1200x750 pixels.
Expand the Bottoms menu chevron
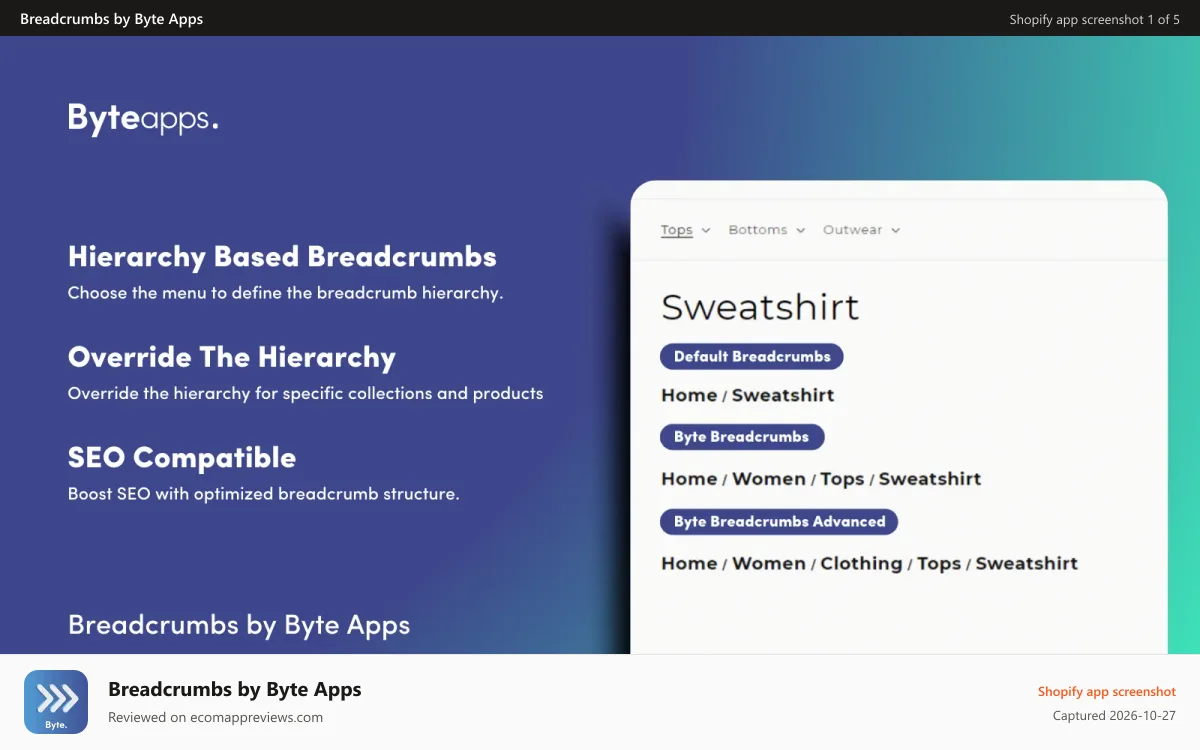(800, 230)
